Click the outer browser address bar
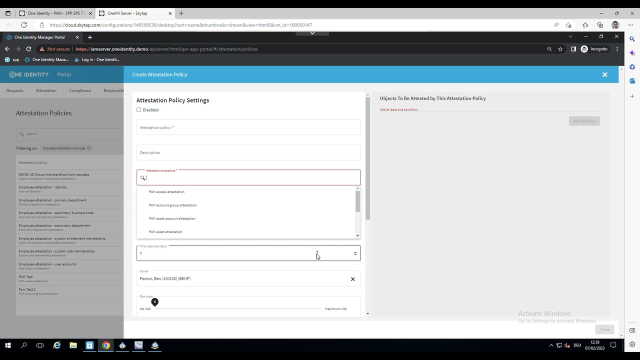Screen dimensions: 640x360 pos(294,25)
